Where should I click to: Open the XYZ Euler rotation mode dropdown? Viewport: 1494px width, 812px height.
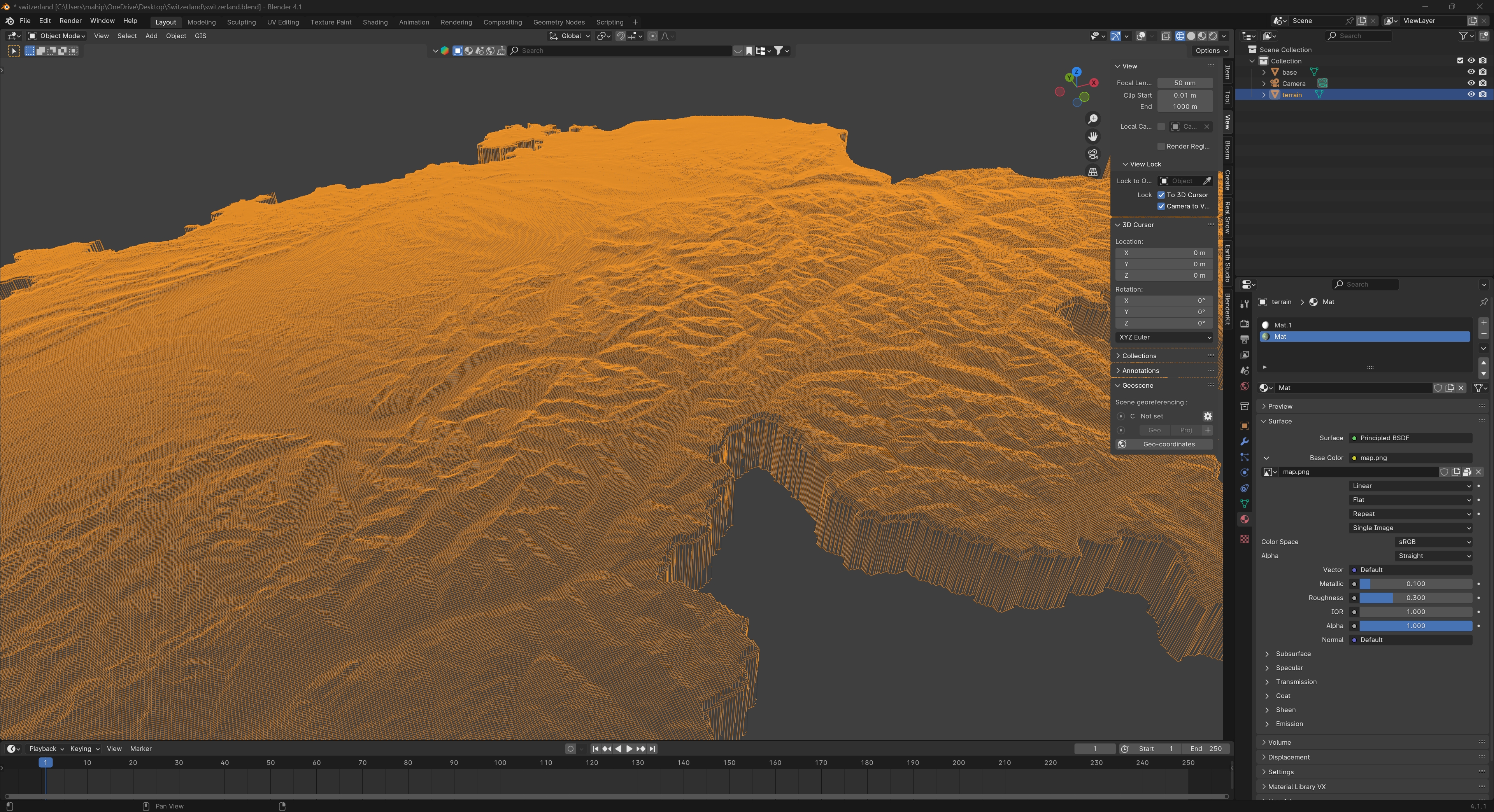1164,337
